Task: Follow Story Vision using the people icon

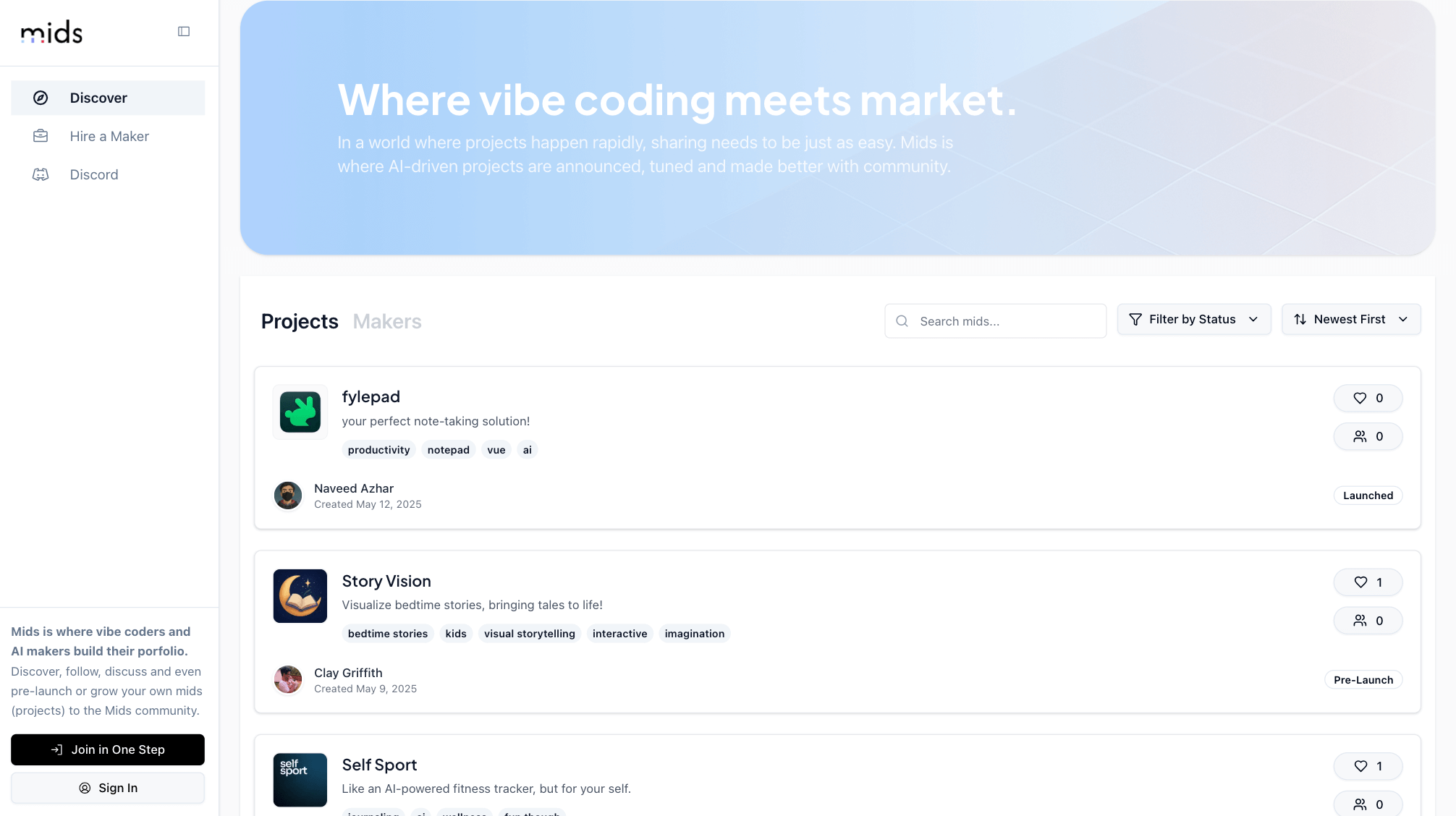Action: (x=1368, y=621)
